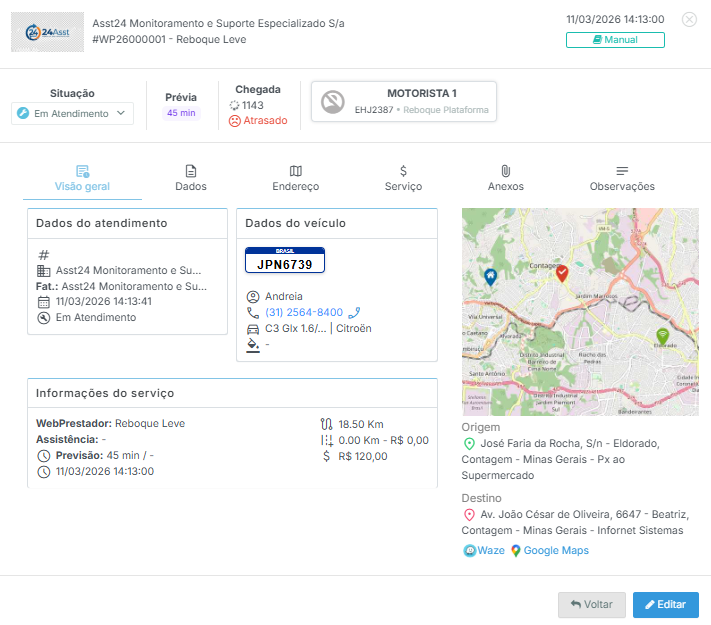The width and height of the screenshot is (711, 625).
Task: Go to the Serviço tab
Action: coord(403,178)
